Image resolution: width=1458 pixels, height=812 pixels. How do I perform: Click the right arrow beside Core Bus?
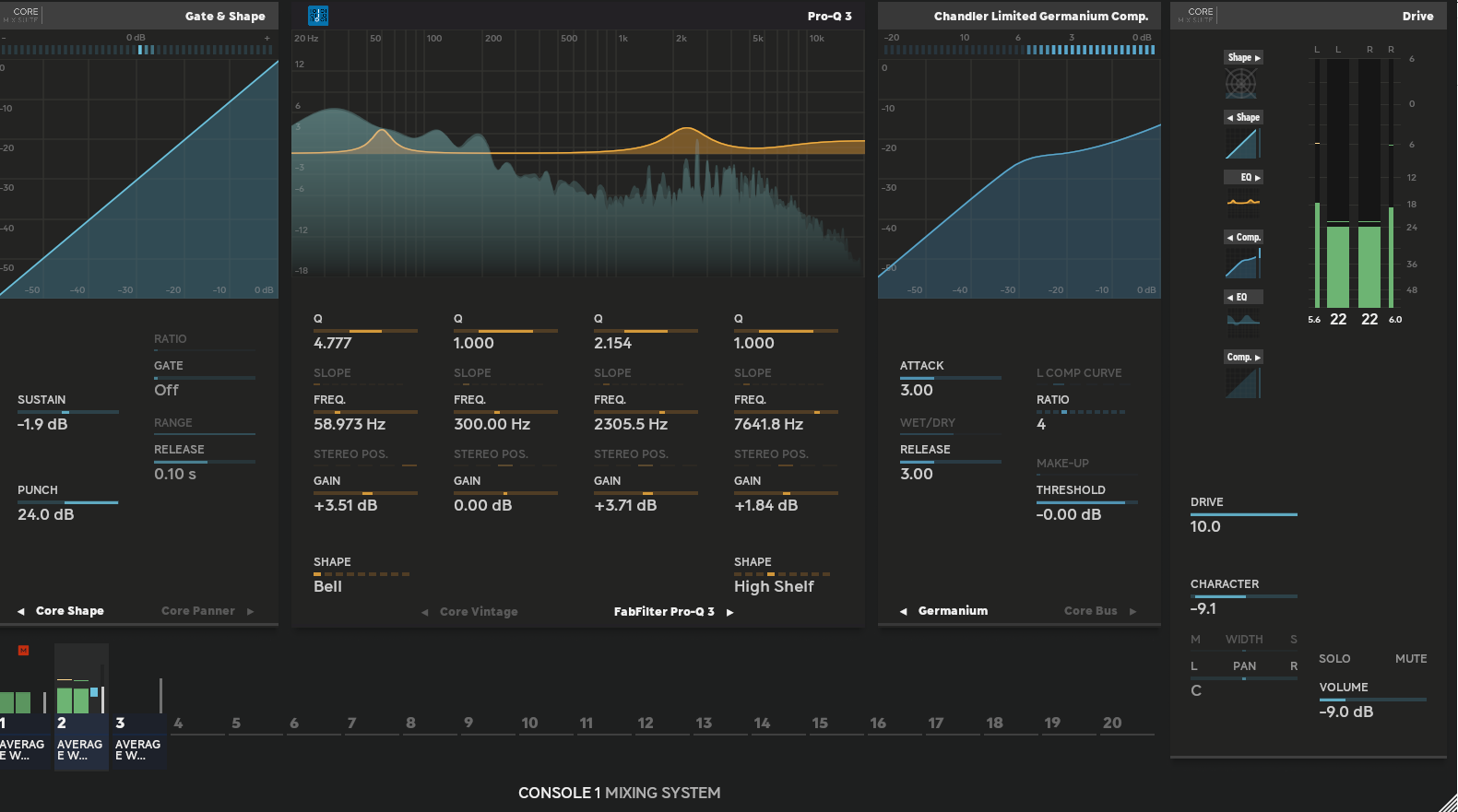[1132, 611]
